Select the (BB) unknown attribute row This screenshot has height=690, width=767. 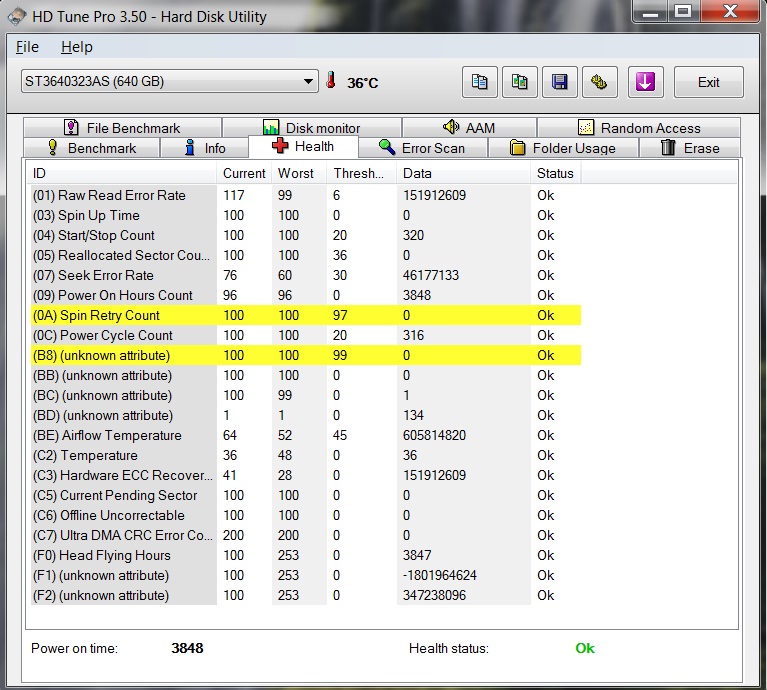[306, 376]
